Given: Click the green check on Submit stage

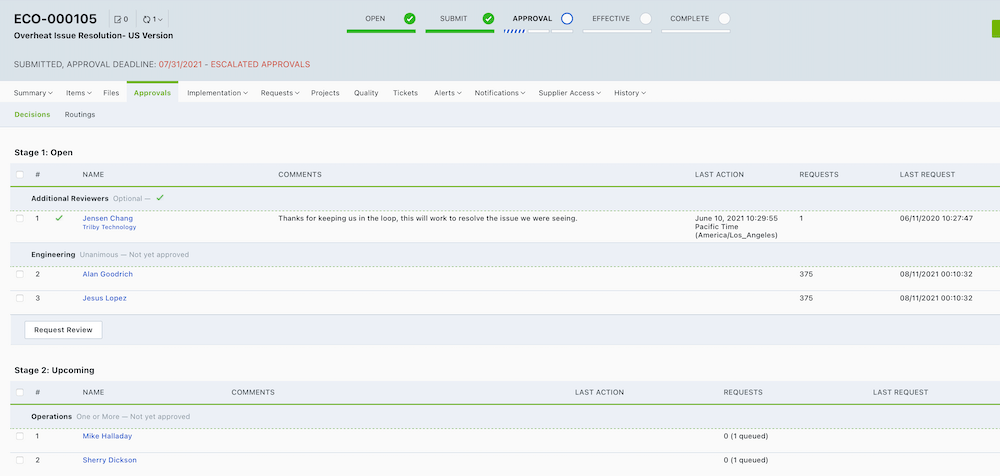Looking at the screenshot, I should [x=488, y=18].
